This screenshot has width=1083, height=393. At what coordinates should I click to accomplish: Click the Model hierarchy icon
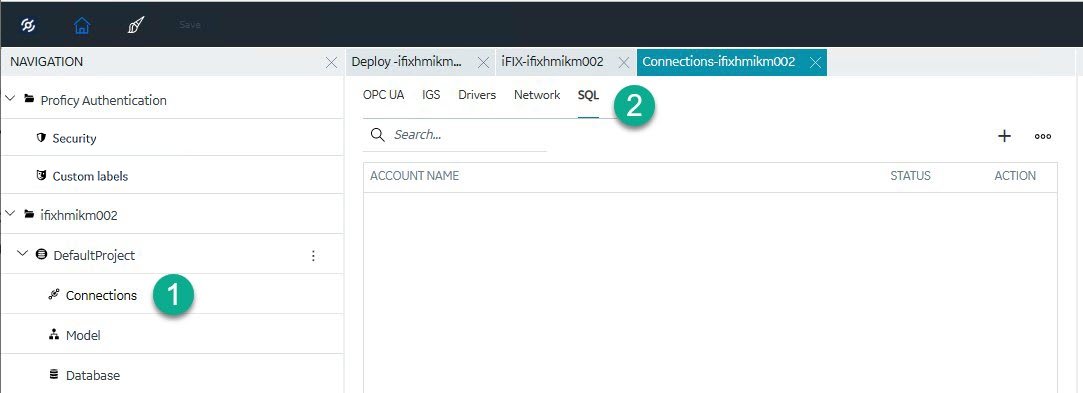pos(54,334)
